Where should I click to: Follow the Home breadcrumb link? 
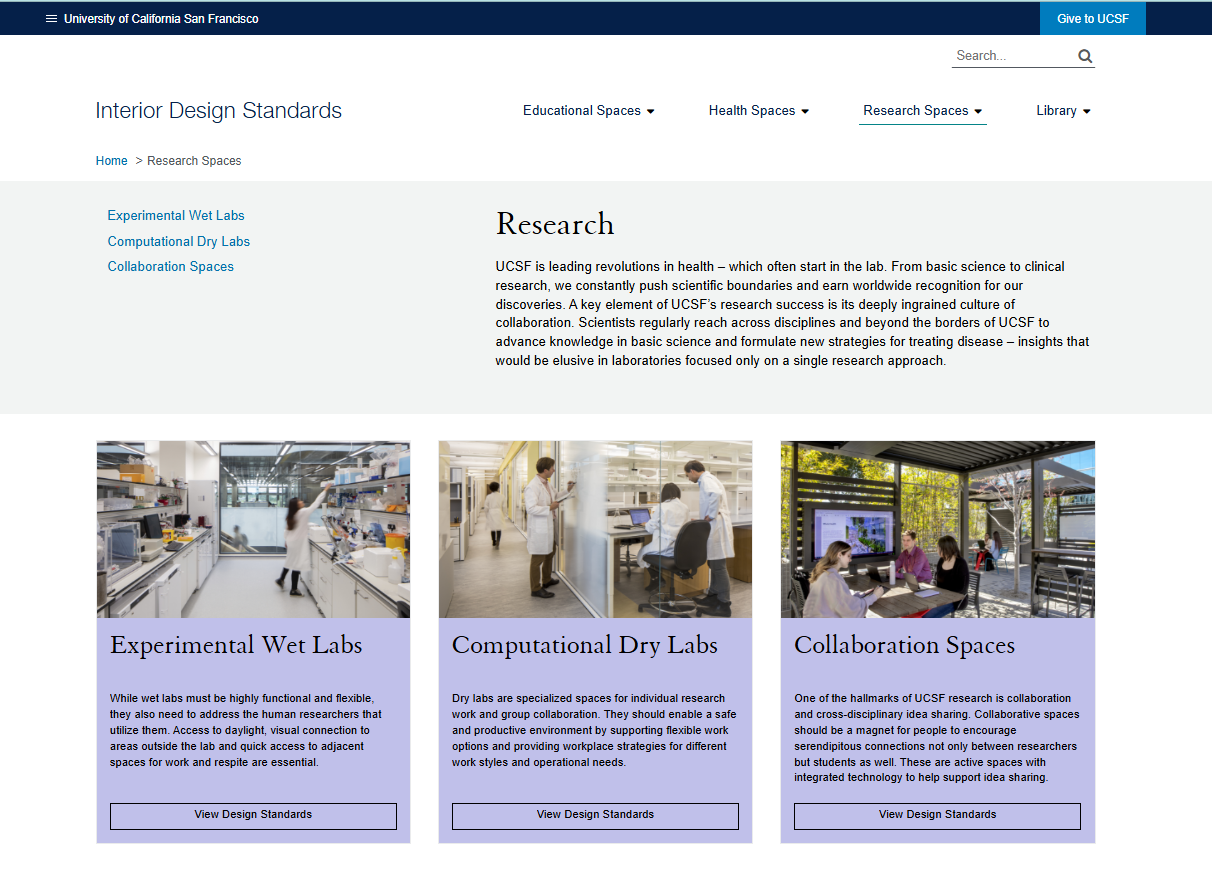coord(112,161)
